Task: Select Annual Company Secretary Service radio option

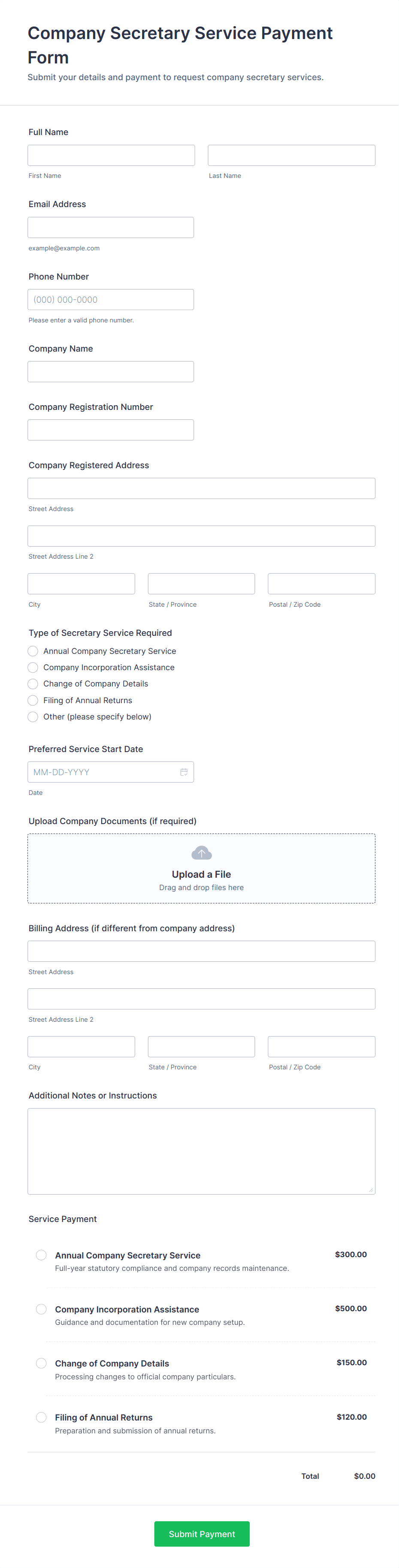Action: click(x=33, y=651)
